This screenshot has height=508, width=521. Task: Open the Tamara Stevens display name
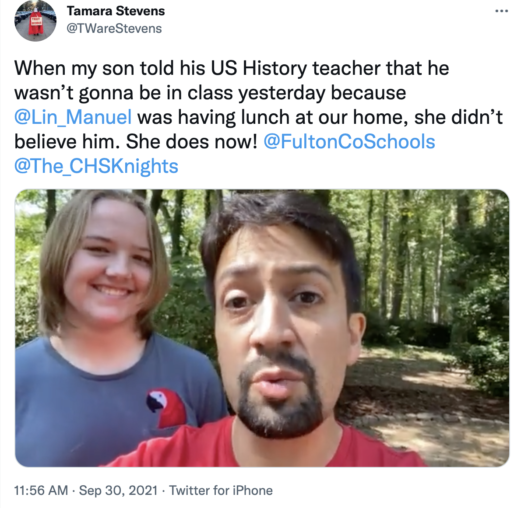116,11
